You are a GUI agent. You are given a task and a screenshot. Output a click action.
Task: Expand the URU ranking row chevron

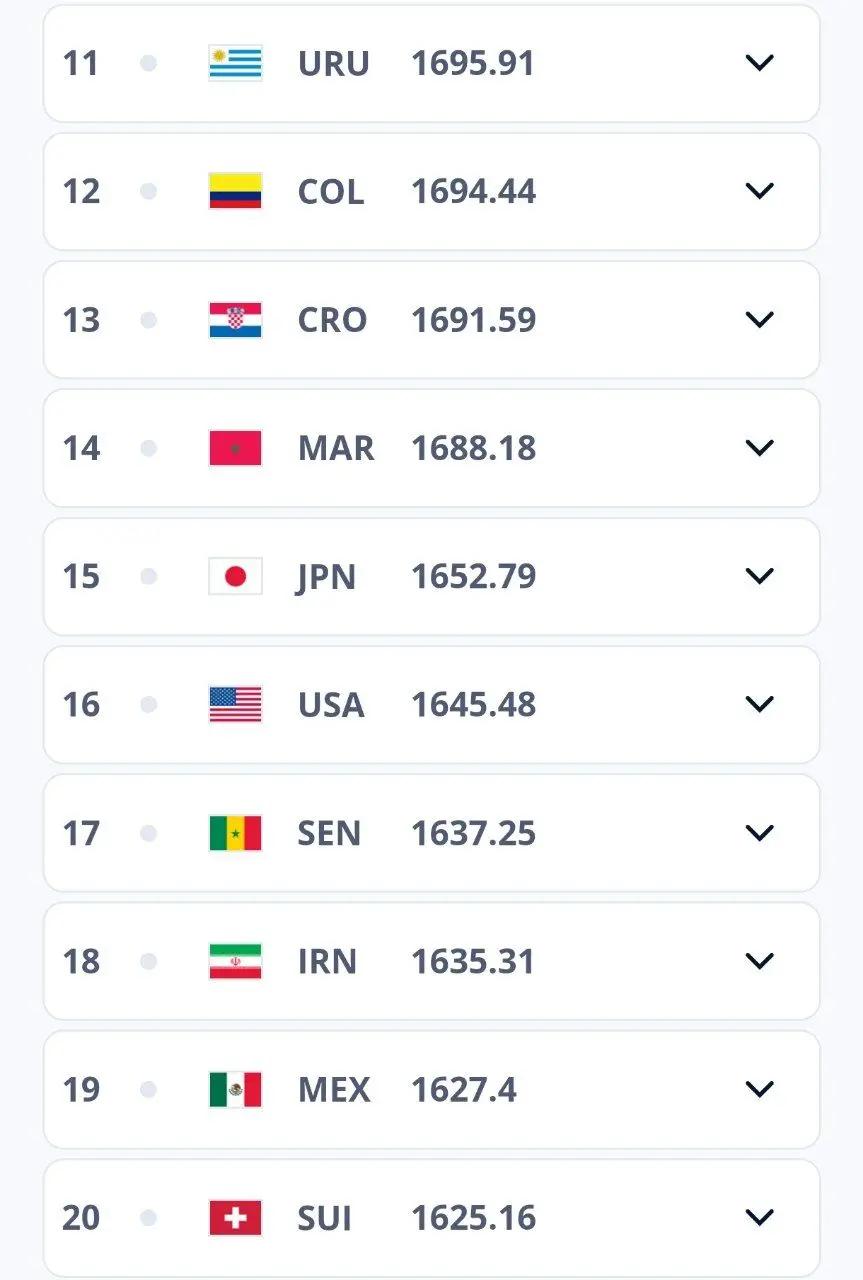coord(760,63)
